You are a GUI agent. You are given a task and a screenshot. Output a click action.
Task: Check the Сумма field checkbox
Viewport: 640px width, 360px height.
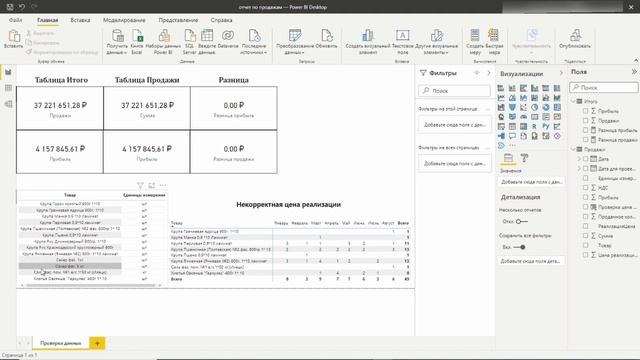[x=586, y=236]
